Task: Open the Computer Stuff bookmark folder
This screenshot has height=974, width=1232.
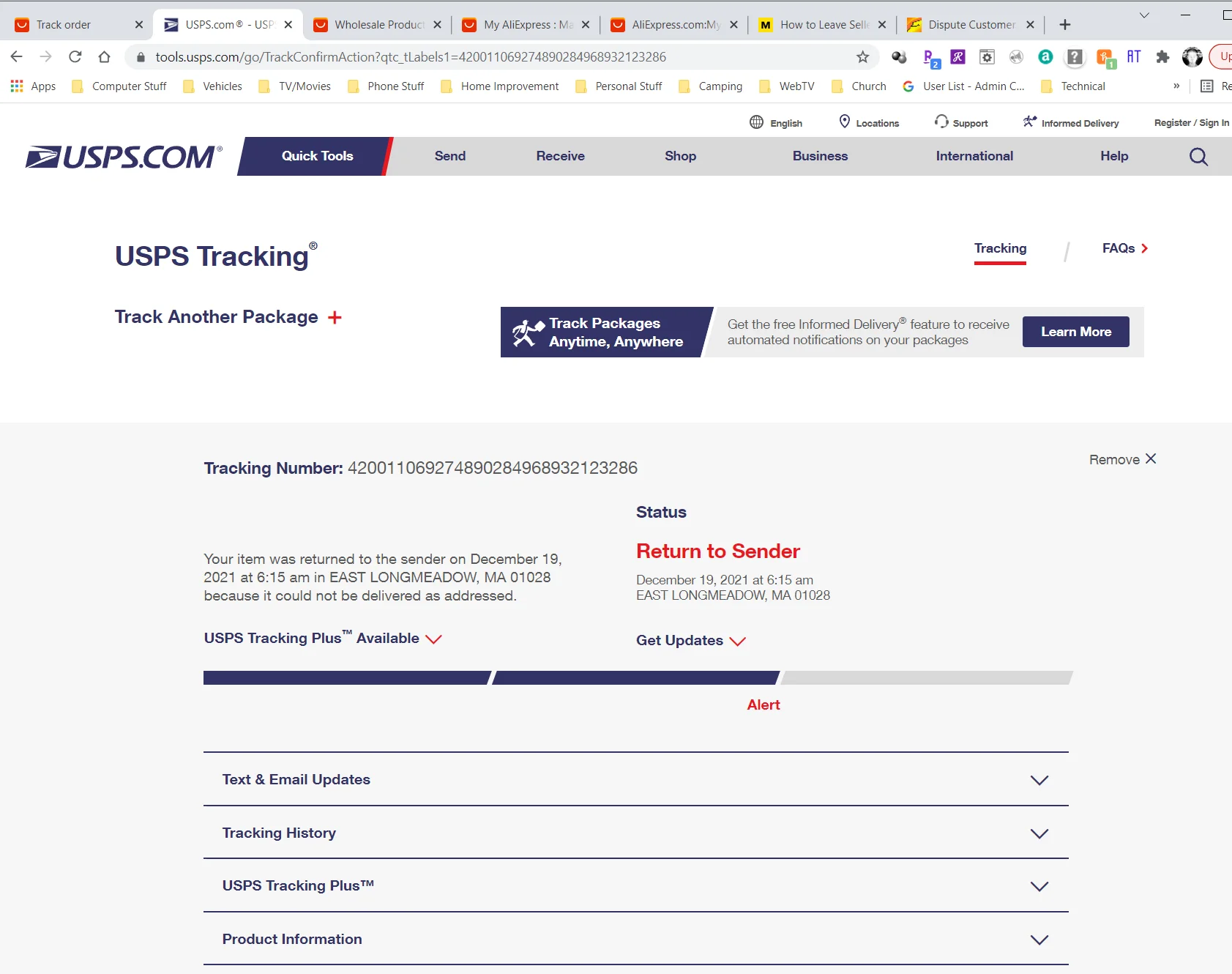Action: (119, 86)
